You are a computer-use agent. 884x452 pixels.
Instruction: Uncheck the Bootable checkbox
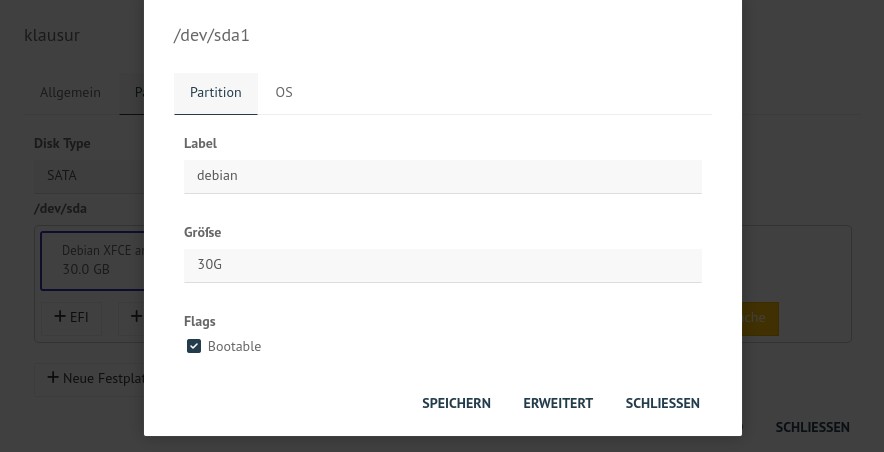point(194,346)
